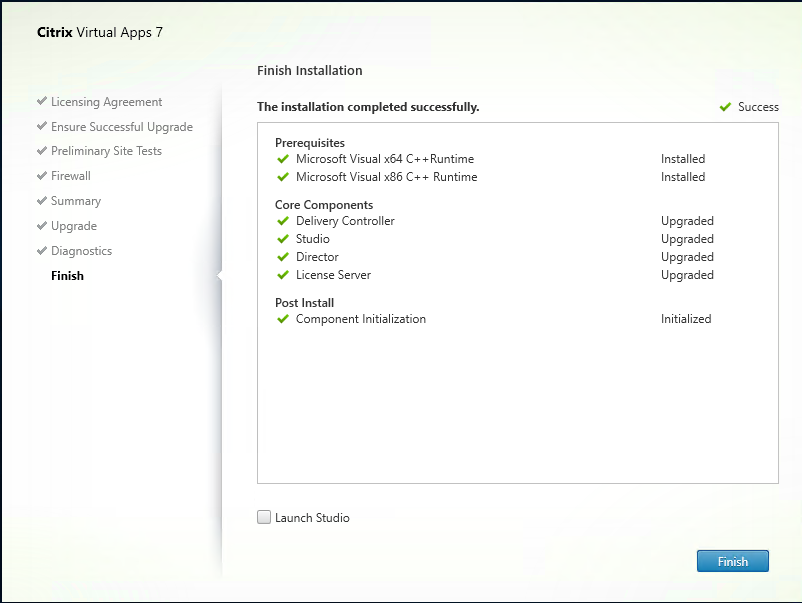The image size is (802, 603).
Task: Click the green checkmark beside Component Initialization
Action: click(283, 319)
